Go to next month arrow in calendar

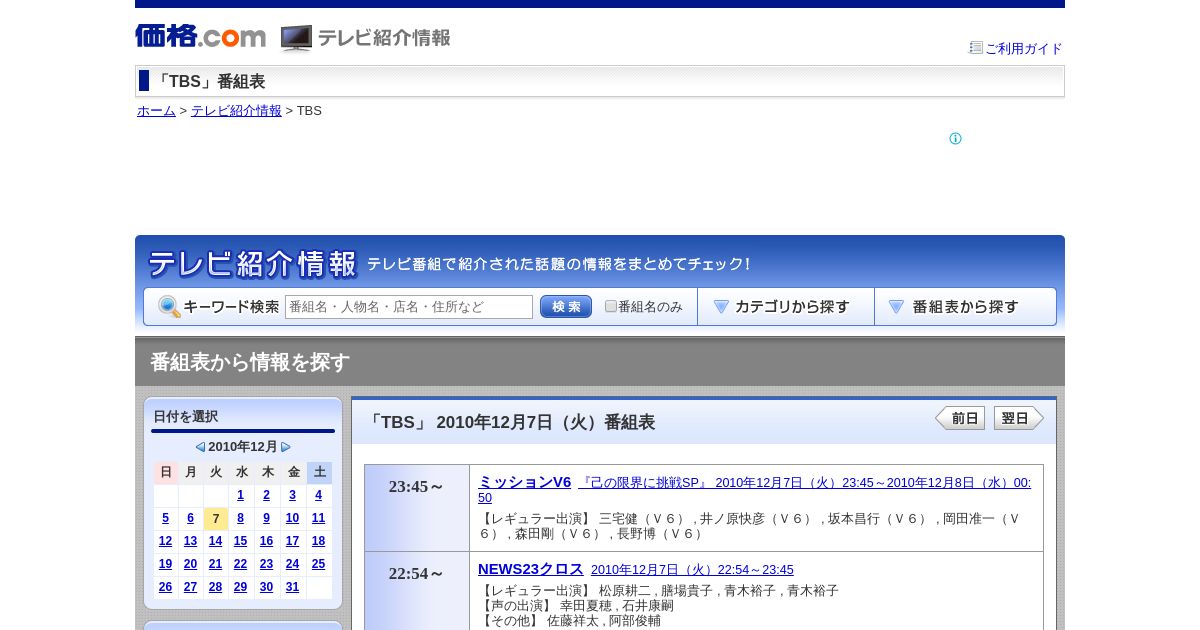tap(286, 447)
